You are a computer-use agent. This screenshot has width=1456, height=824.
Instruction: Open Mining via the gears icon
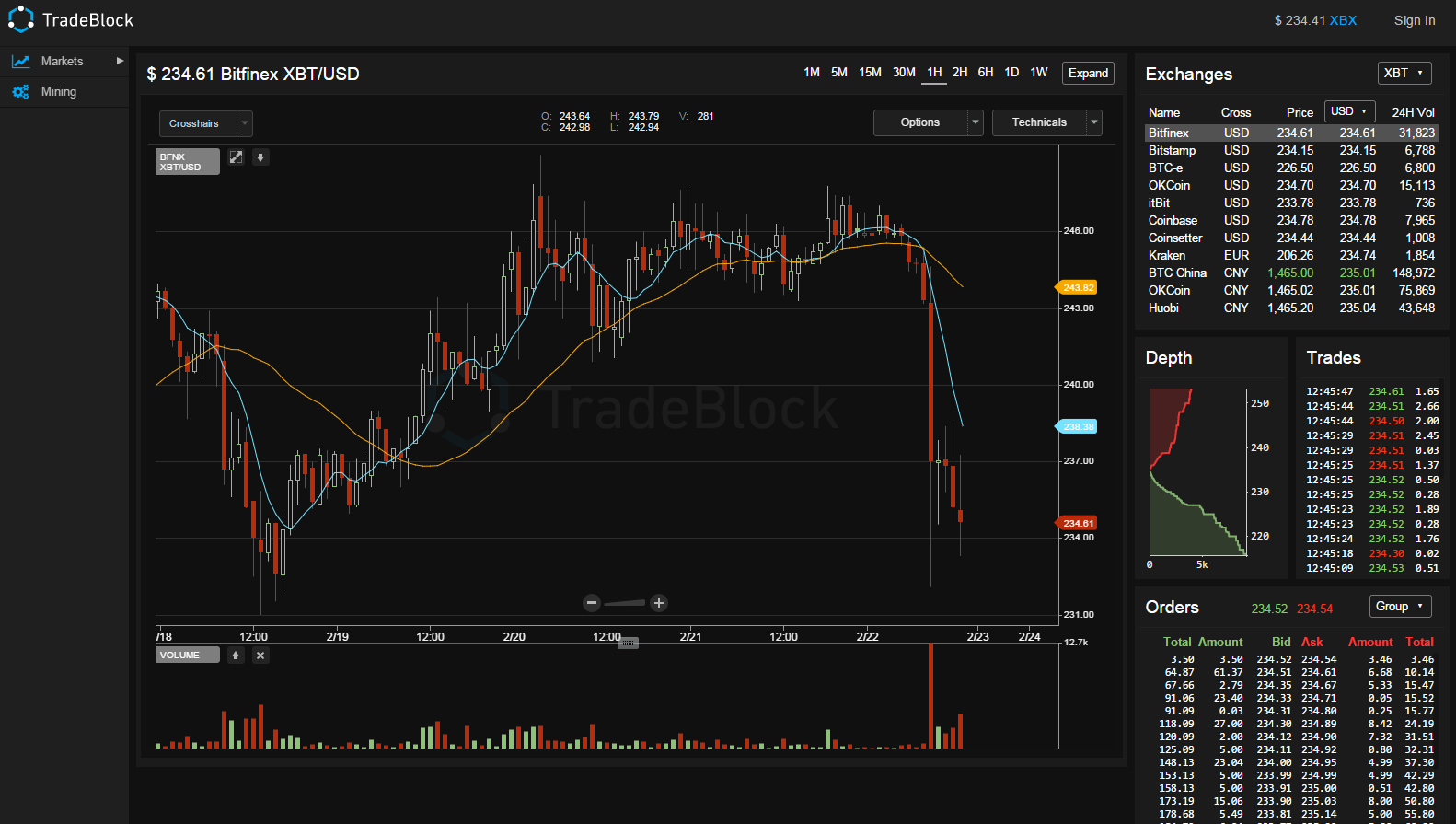pos(20,92)
